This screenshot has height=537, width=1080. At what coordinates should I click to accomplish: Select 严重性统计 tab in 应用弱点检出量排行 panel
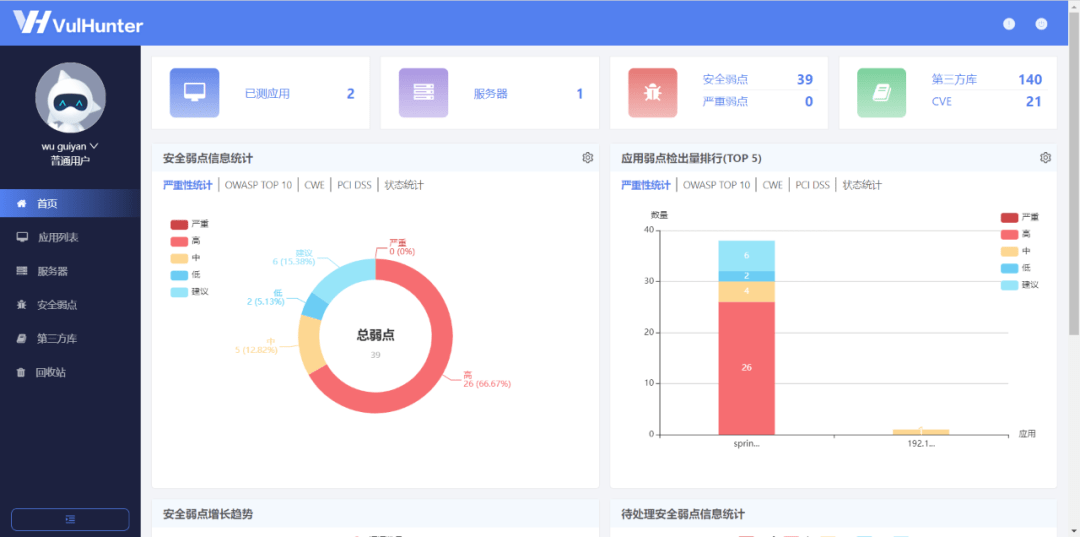point(645,185)
